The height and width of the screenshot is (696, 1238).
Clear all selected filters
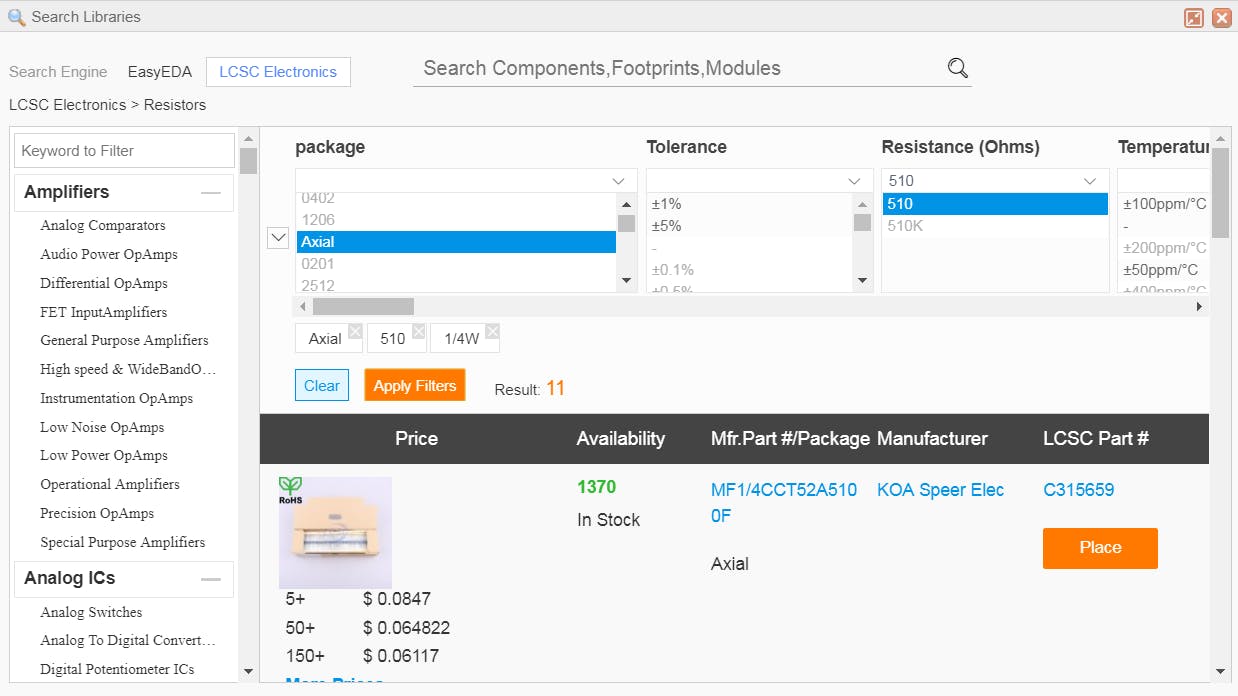(x=322, y=386)
